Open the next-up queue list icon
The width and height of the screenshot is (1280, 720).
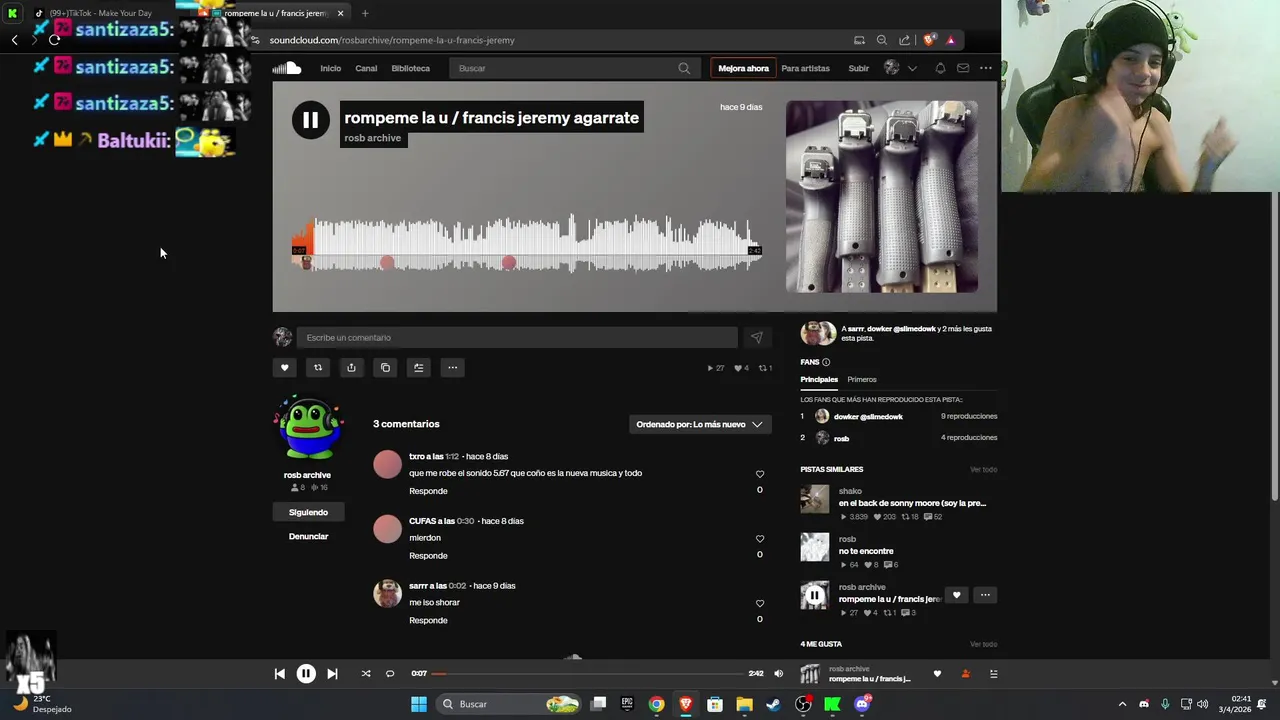[993, 674]
